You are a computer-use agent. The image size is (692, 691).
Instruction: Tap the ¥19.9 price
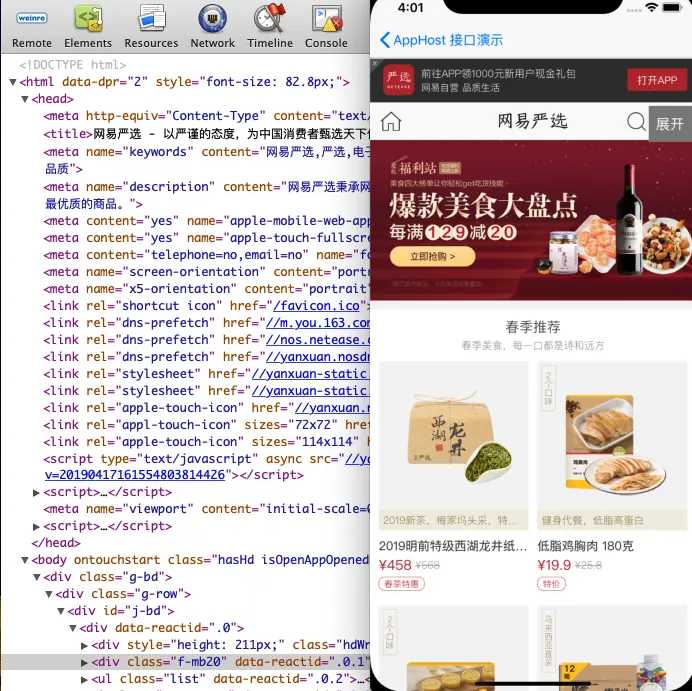pyautogui.click(x=554, y=565)
